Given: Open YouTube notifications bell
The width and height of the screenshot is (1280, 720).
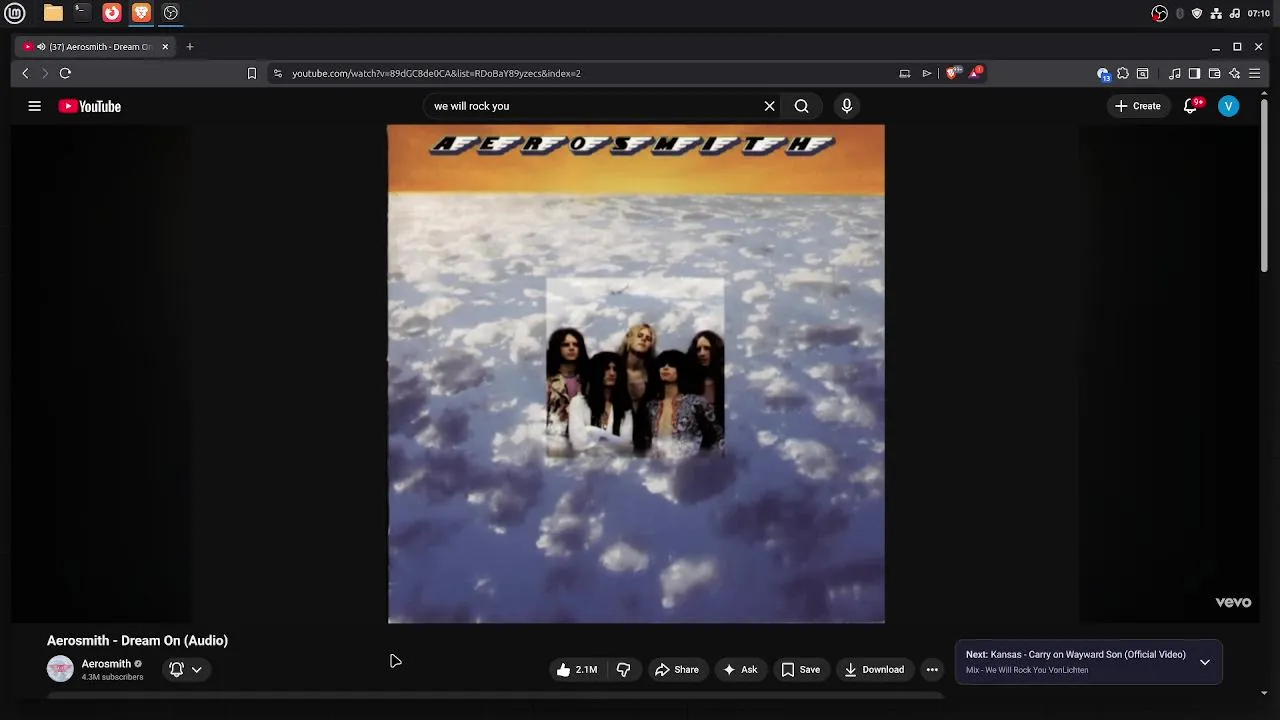Looking at the screenshot, I should pos(1190,106).
